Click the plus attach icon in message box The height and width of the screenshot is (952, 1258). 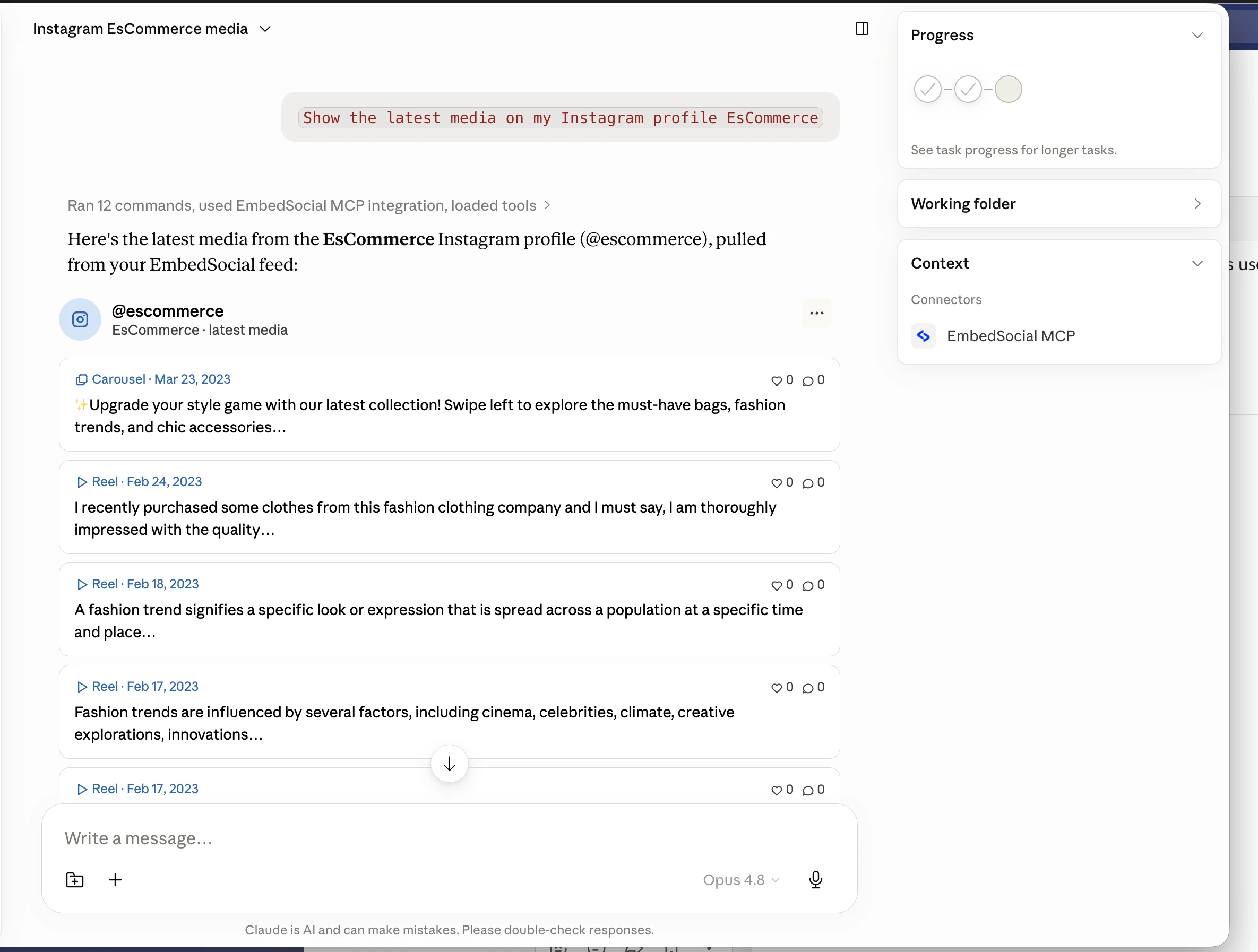point(115,880)
